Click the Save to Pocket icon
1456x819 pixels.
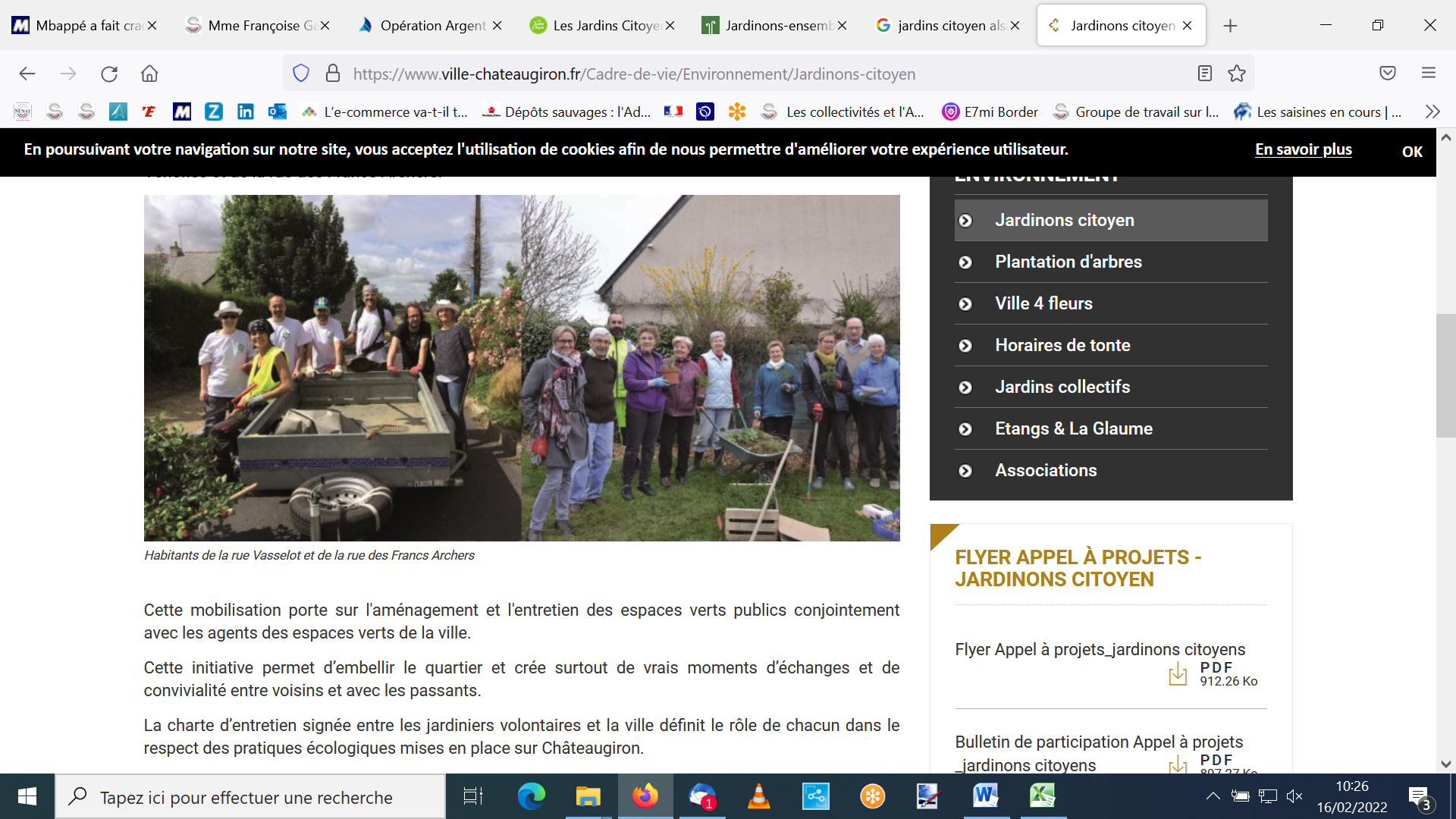pyautogui.click(x=1387, y=74)
